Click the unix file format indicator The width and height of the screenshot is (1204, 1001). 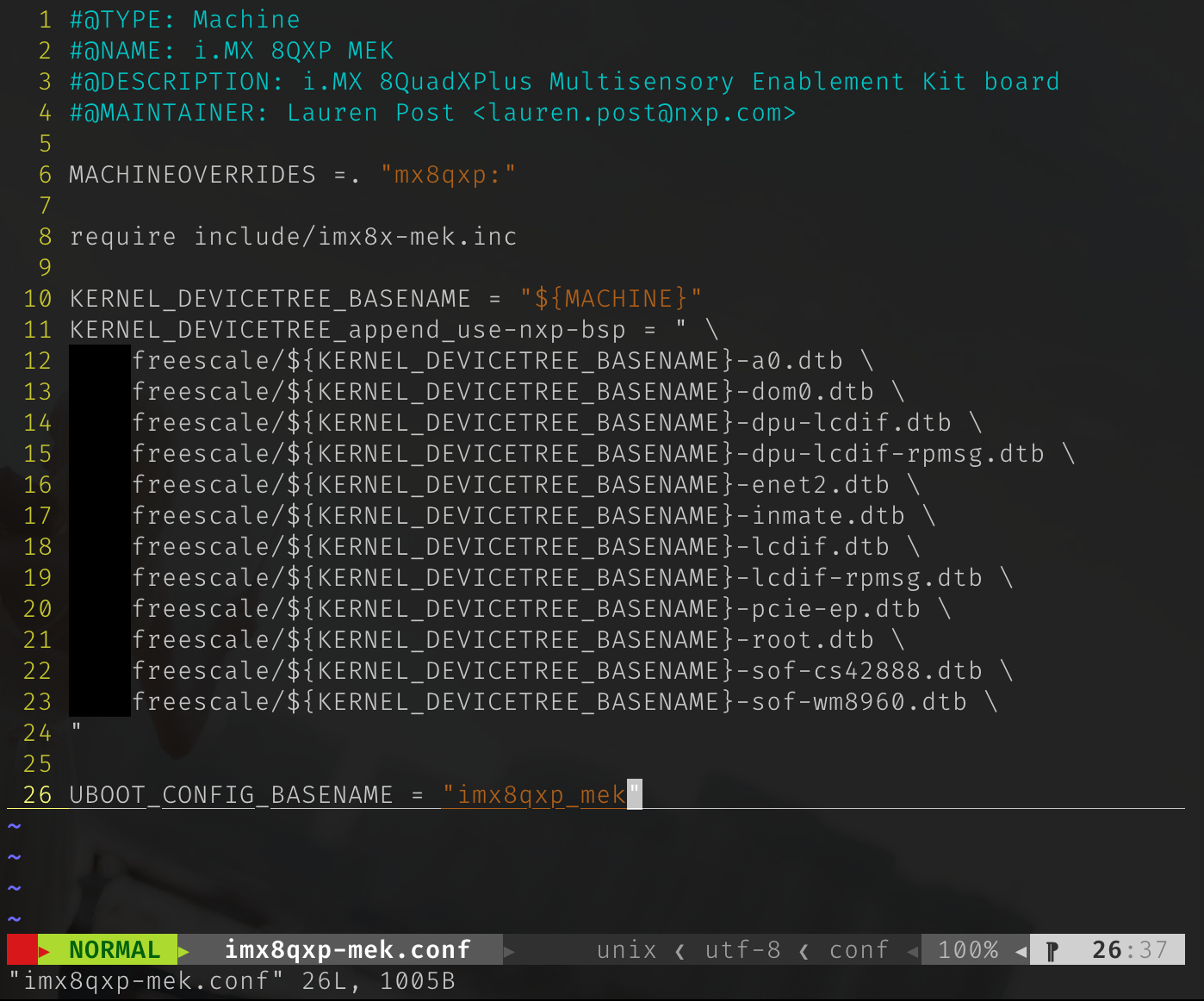pos(626,949)
